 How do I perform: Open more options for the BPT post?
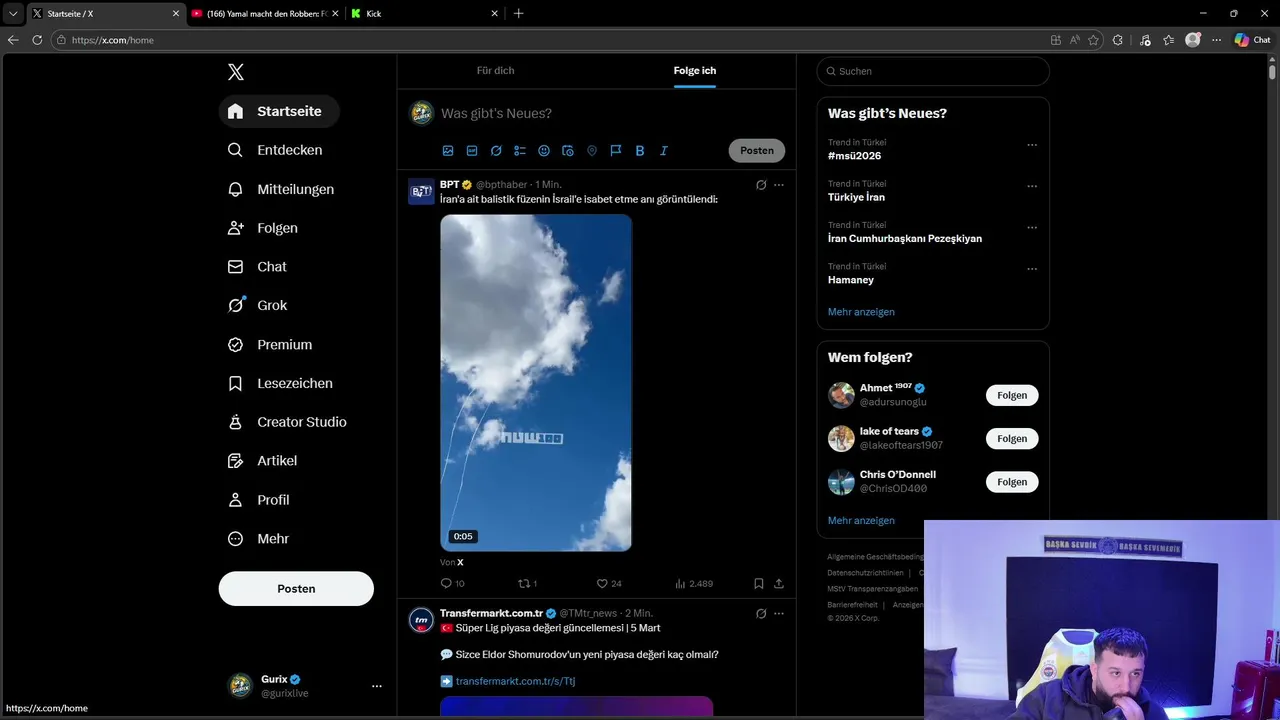tap(779, 185)
